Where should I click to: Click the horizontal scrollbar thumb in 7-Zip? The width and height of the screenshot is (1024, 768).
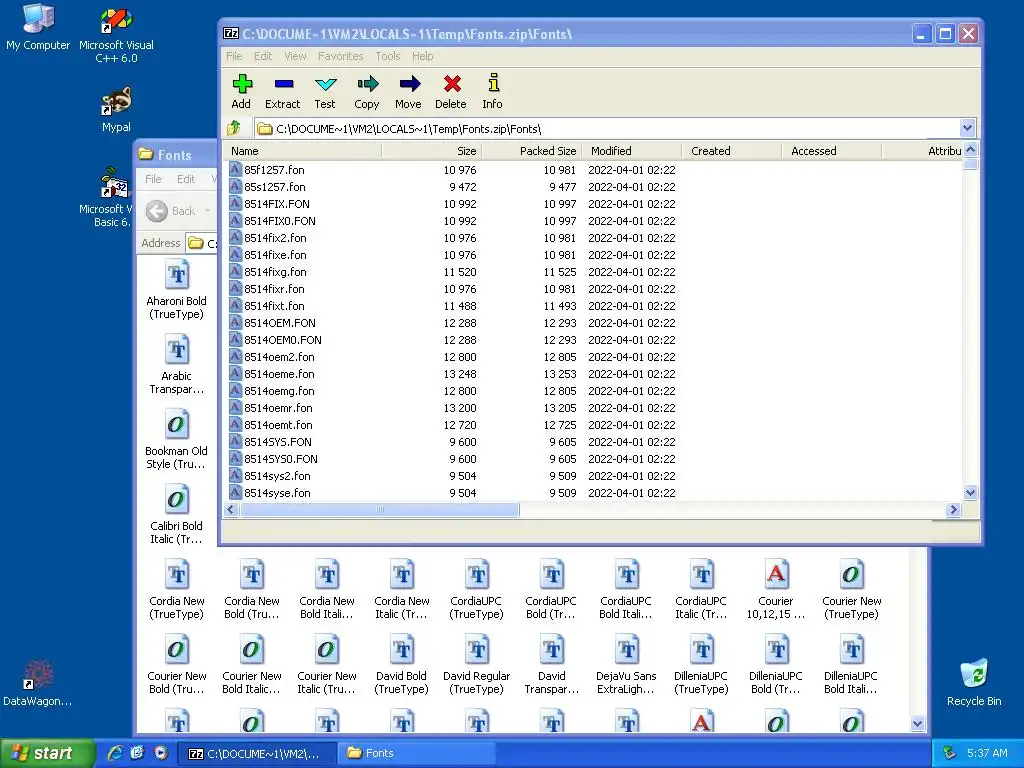pos(380,509)
